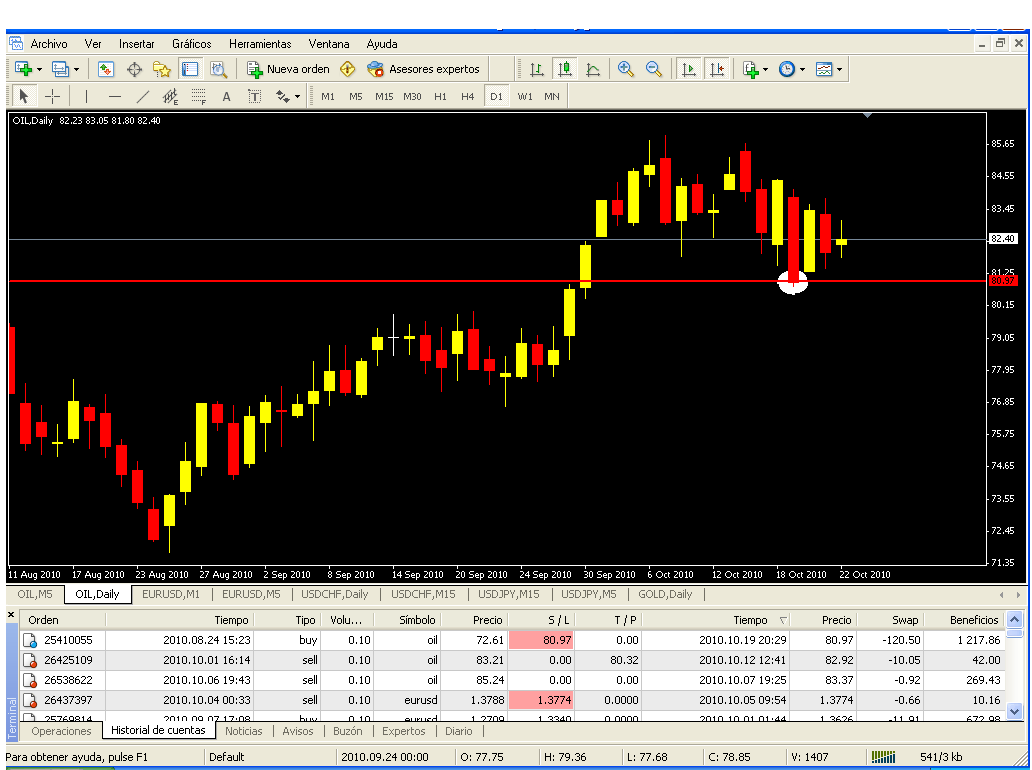The width and height of the screenshot is (1032, 770).
Task: Switch to the GOLD,Daily chart tab
Action: (x=665, y=594)
